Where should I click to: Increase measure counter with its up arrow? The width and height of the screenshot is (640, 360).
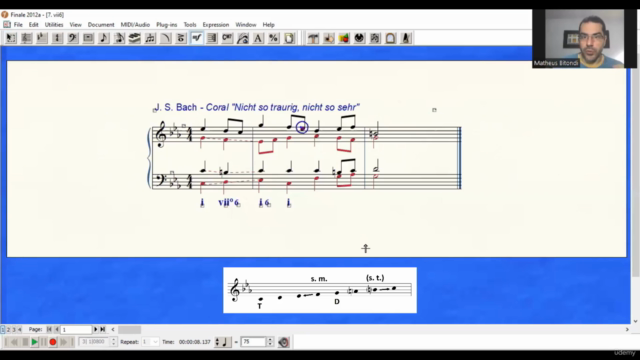point(114,339)
